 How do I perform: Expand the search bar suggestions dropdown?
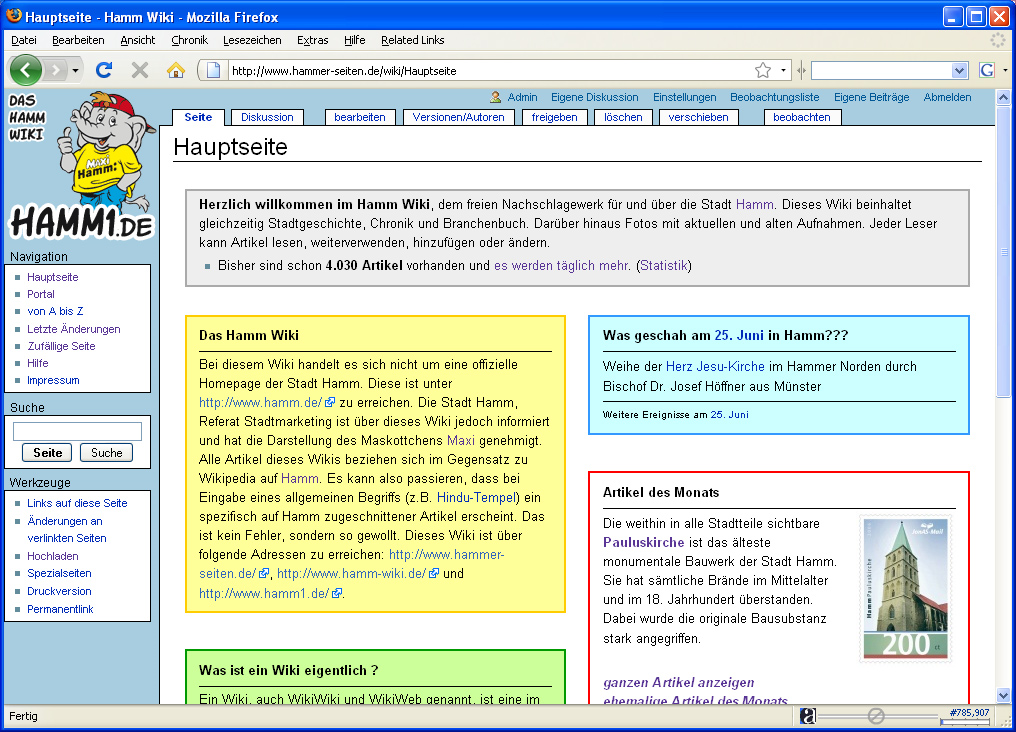(960, 70)
